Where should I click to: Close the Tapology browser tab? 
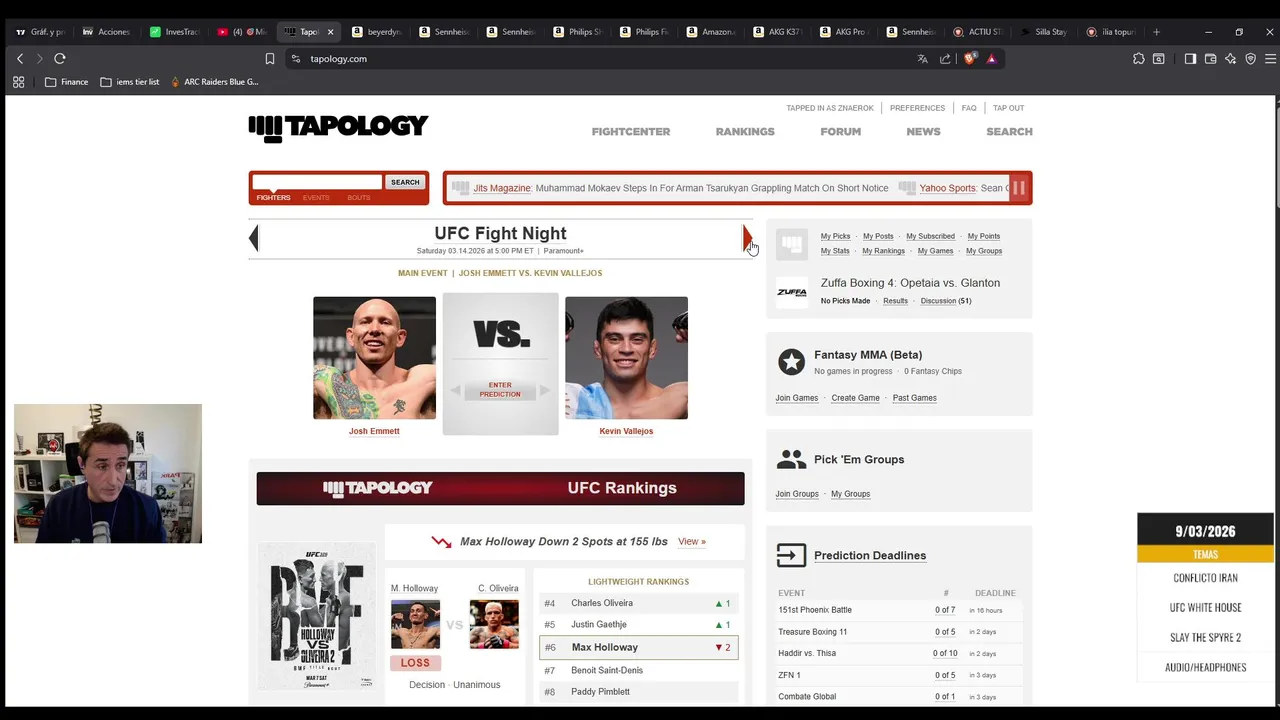(x=330, y=32)
